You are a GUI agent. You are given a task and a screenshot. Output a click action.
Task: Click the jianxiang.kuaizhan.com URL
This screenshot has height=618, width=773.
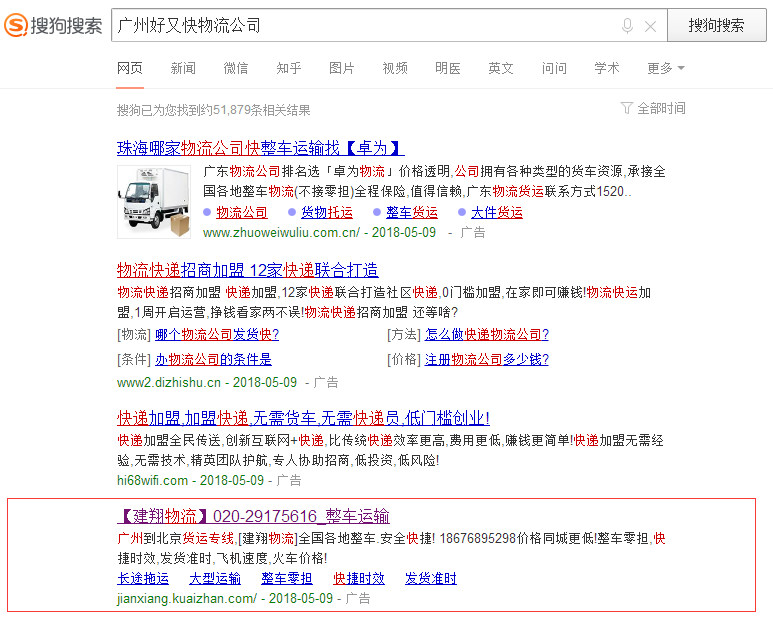pos(187,599)
